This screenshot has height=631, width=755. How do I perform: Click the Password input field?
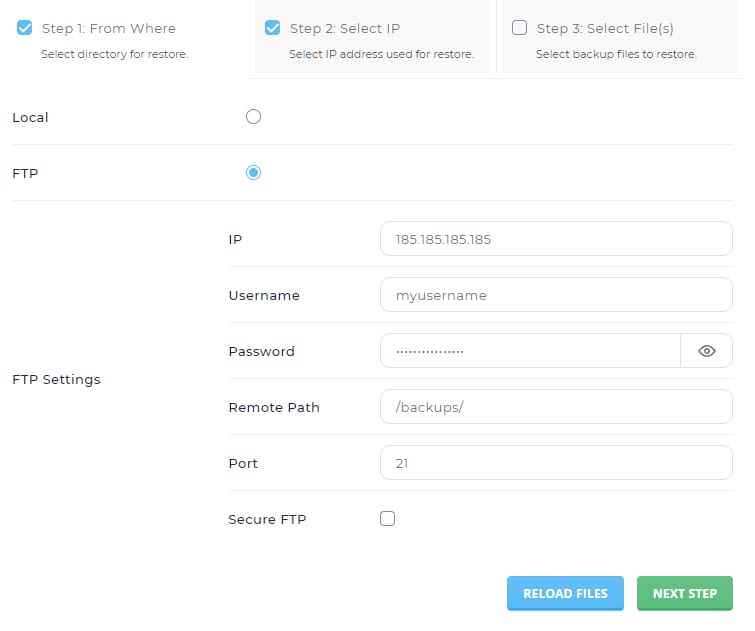click(530, 351)
